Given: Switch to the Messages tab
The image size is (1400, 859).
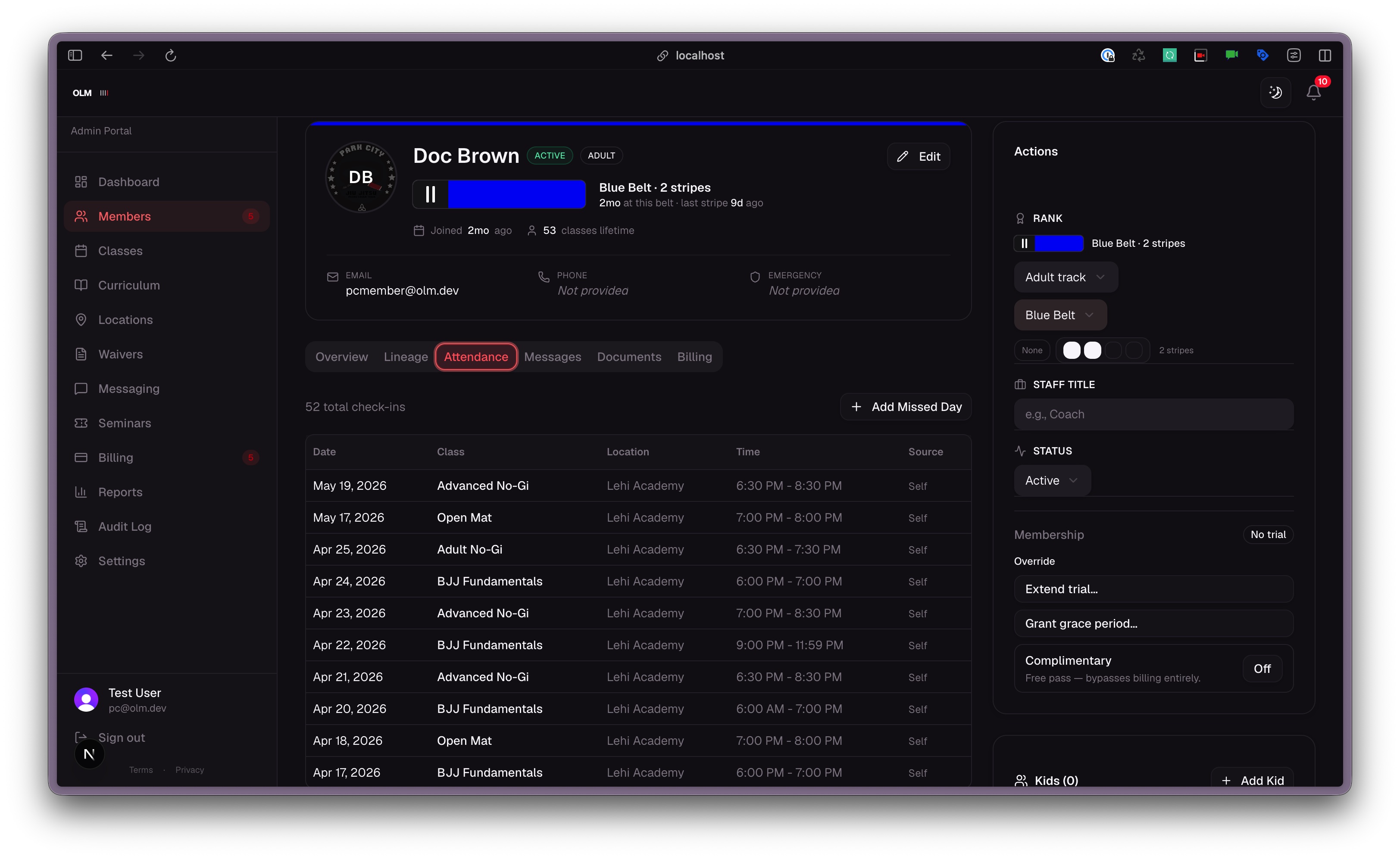Looking at the screenshot, I should pos(553,357).
